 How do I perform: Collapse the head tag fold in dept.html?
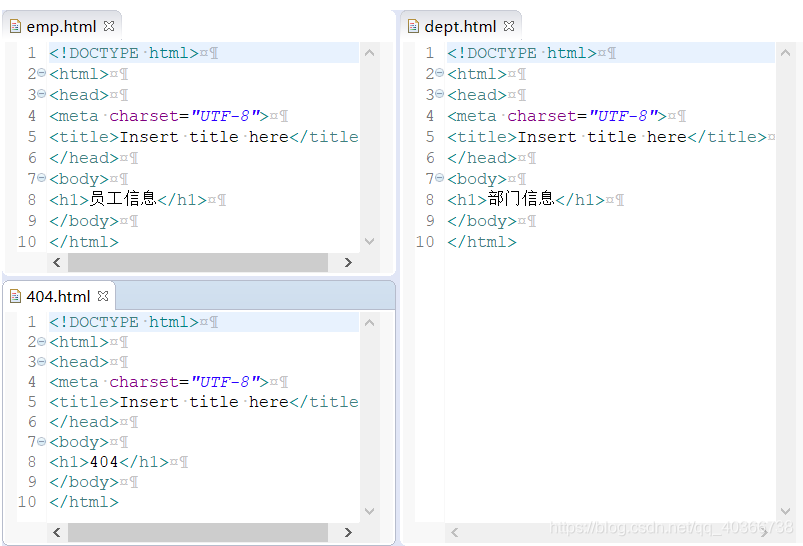pyautogui.click(x=439, y=94)
